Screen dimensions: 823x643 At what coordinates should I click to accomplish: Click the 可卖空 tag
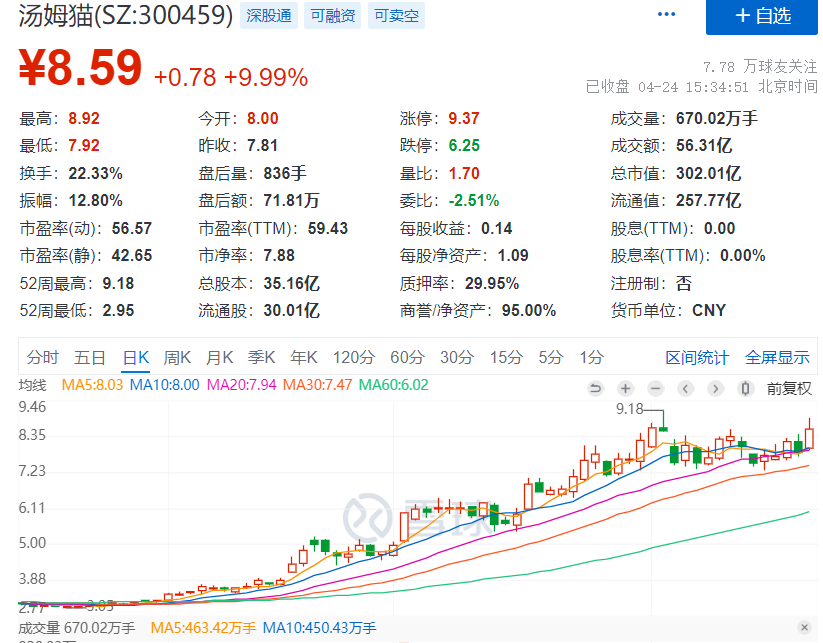[x=396, y=16]
